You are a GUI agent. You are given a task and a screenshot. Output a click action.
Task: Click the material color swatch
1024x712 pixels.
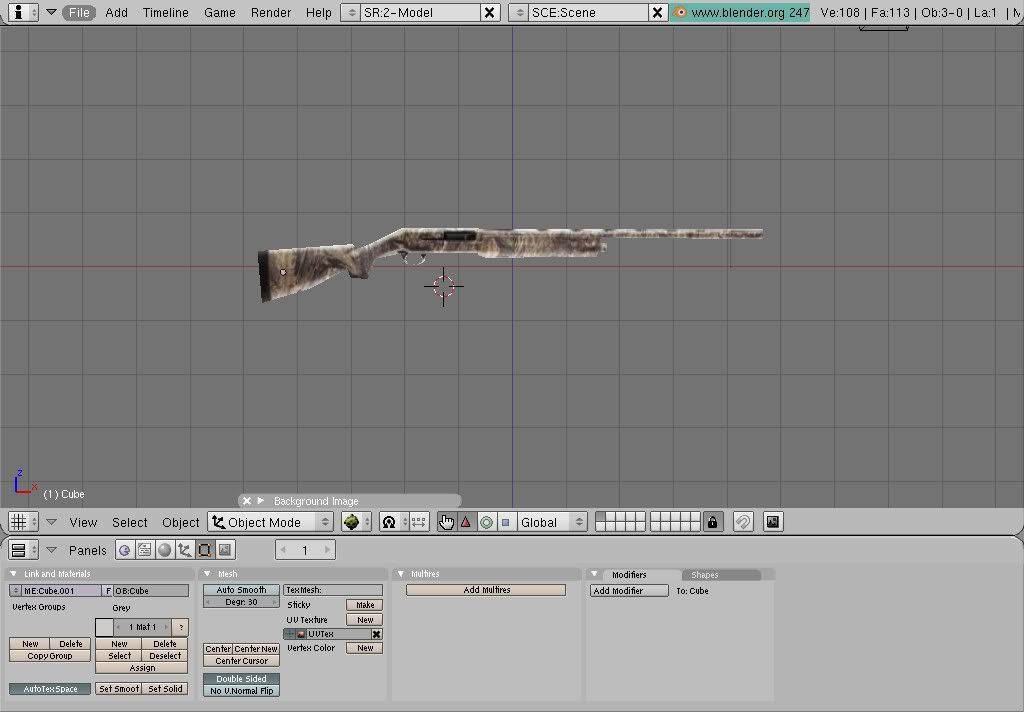pyautogui.click(x=104, y=627)
